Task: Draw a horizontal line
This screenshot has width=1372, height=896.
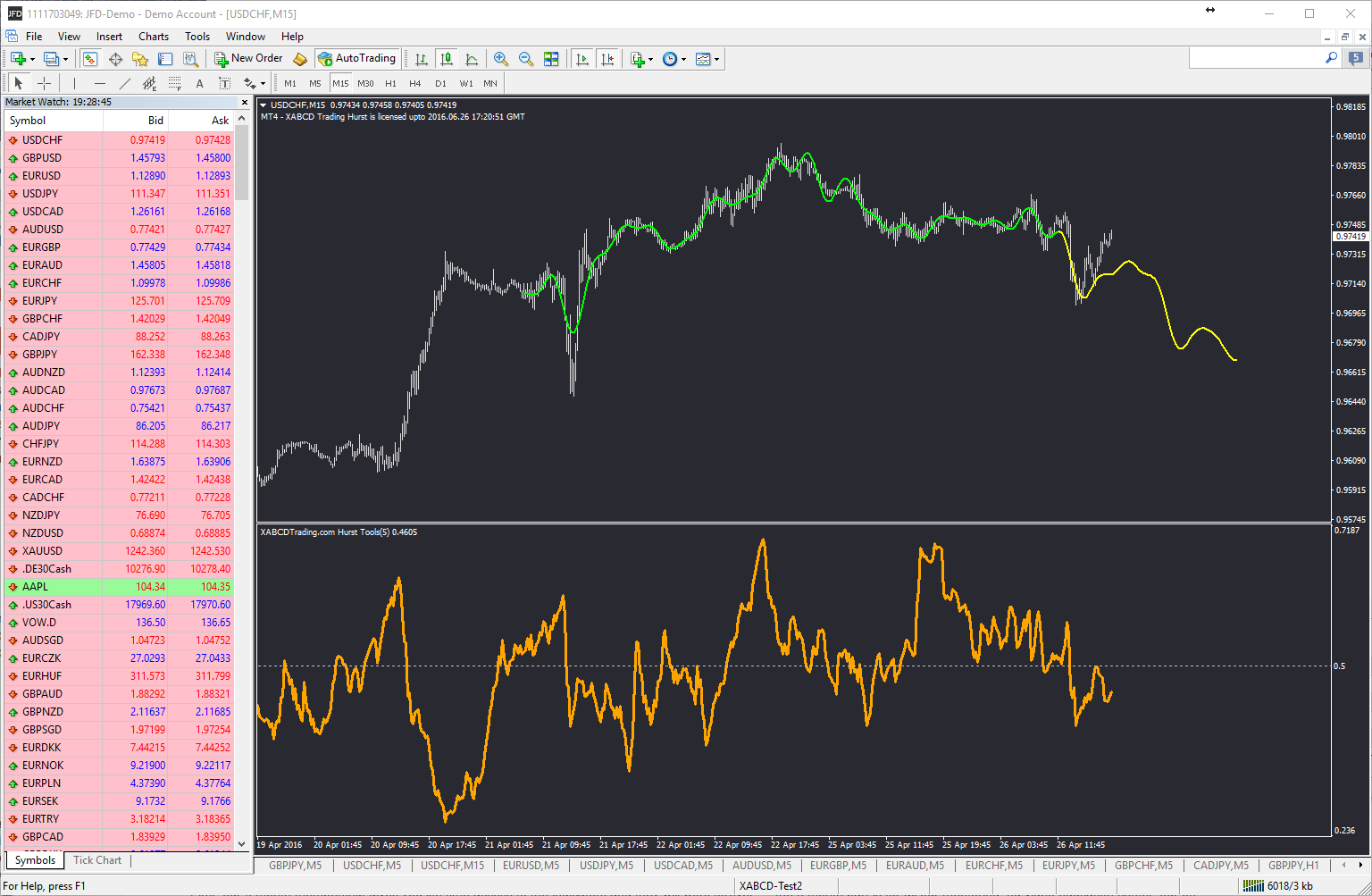Action: click(x=99, y=83)
